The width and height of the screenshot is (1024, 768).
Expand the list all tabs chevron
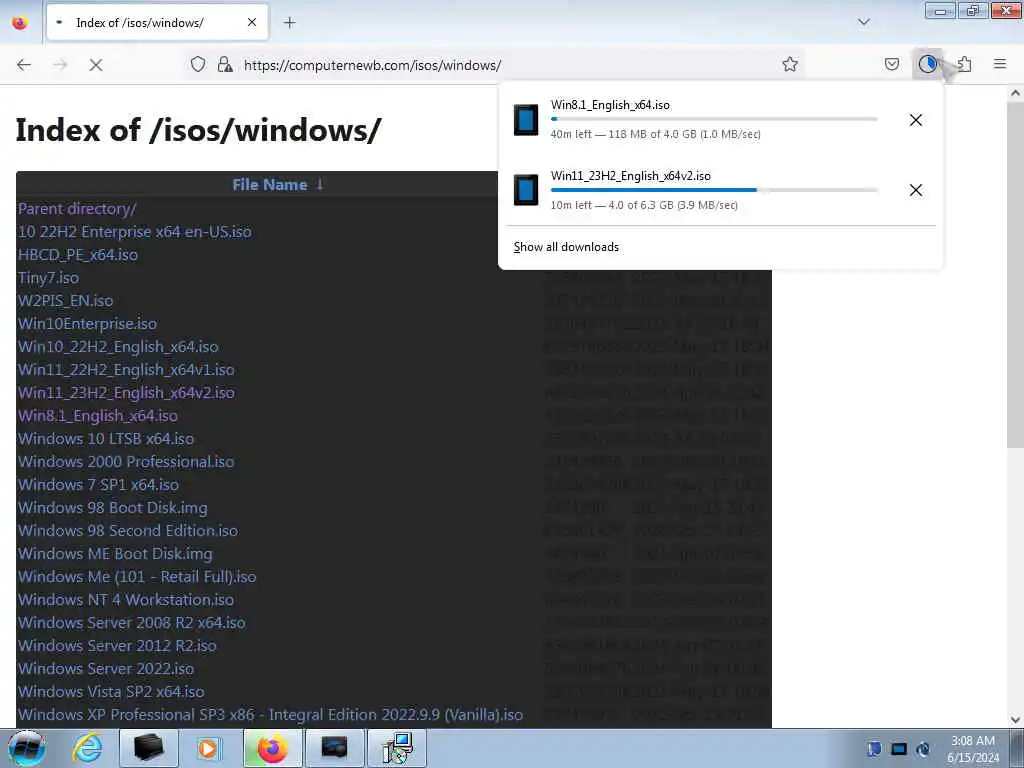click(x=864, y=22)
